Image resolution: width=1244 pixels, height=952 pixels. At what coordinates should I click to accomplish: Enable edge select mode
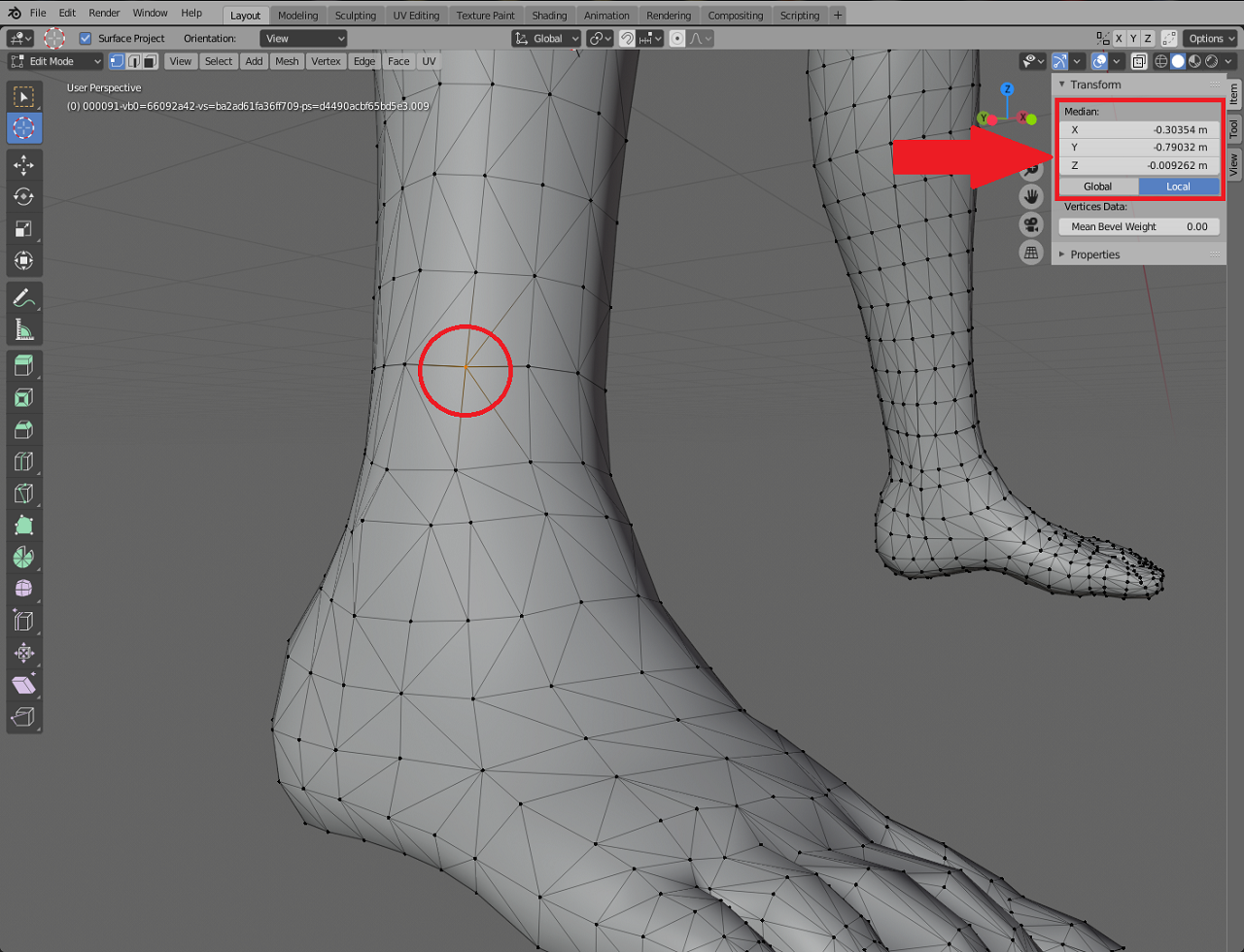tap(133, 61)
